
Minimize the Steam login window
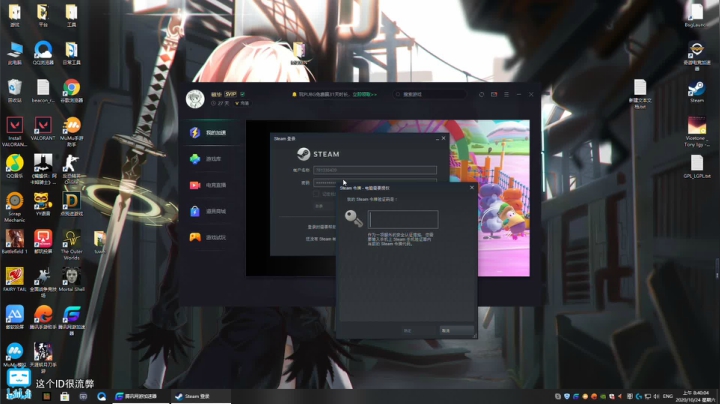click(437, 139)
